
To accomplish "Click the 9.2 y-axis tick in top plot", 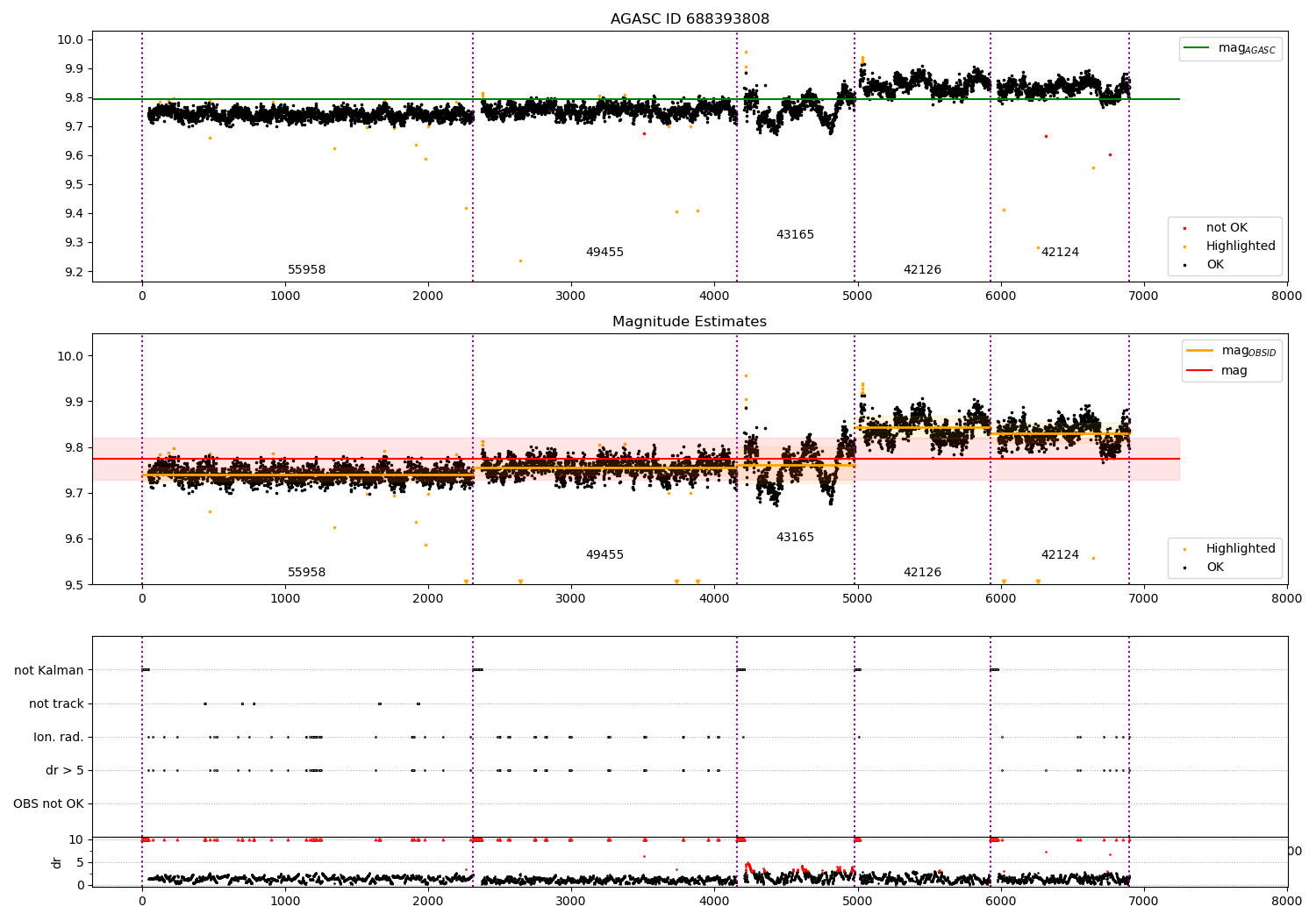I will pyautogui.click(x=73, y=272).
